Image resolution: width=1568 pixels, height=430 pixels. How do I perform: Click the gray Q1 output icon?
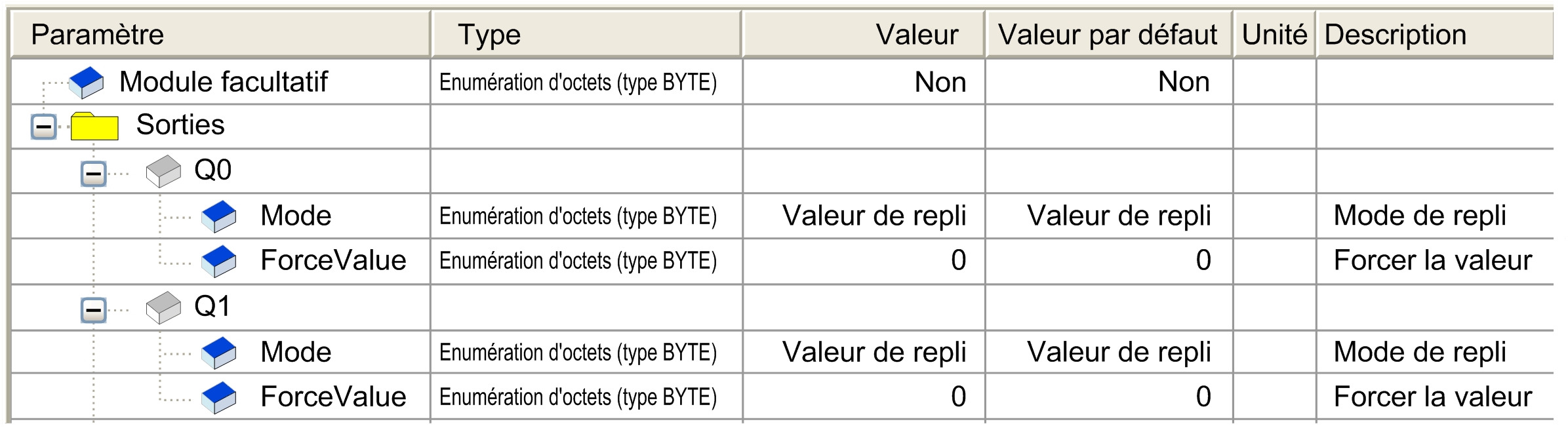click(163, 307)
